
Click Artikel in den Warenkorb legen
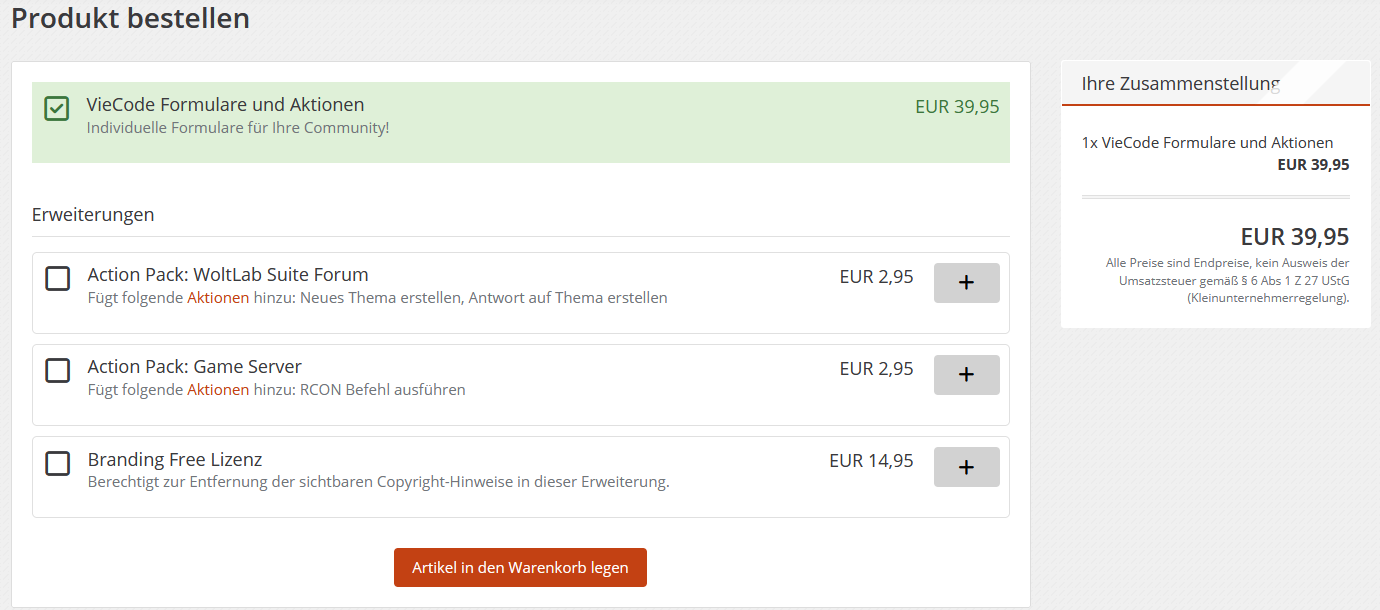(520, 568)
